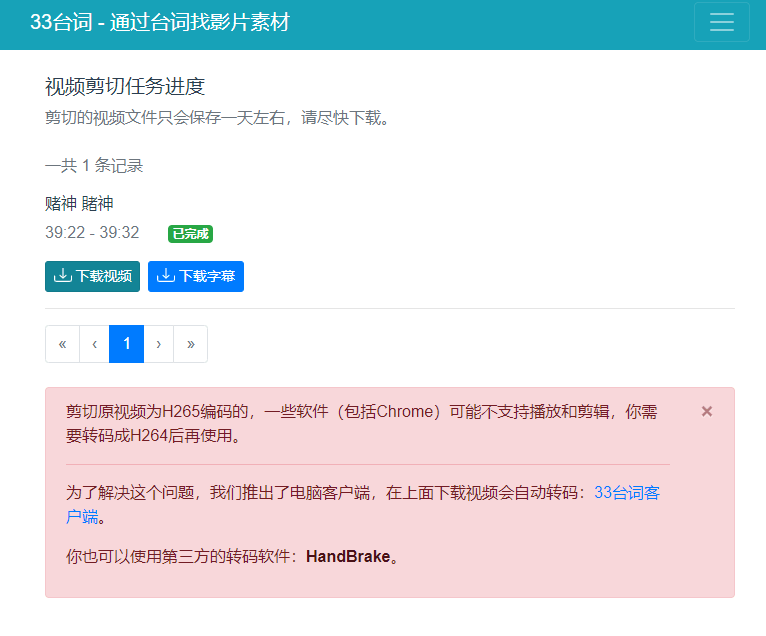Click the download icon on 下载字幕
Screen dimensions: 766x636
pos(166,276)
